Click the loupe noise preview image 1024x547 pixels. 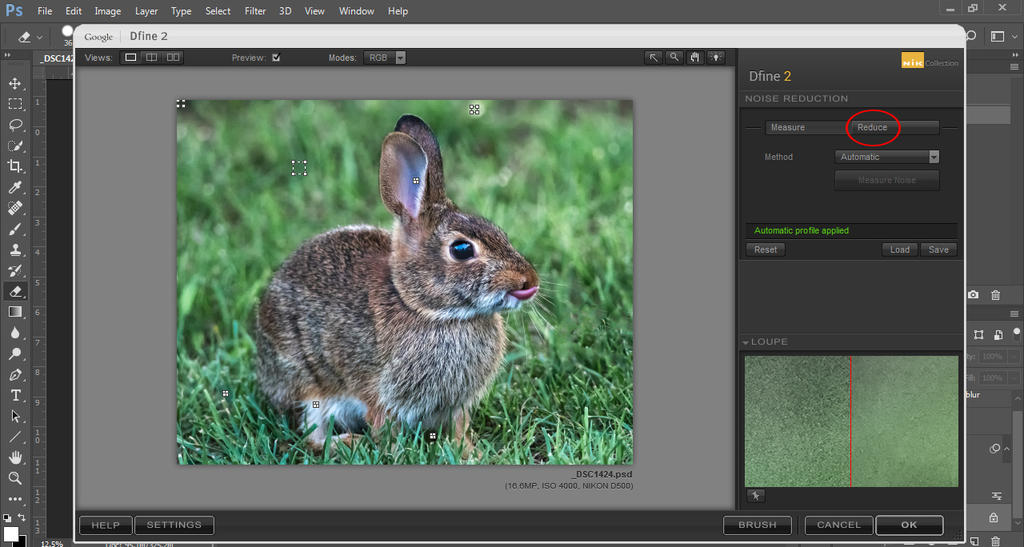click(x=851, y=421)
